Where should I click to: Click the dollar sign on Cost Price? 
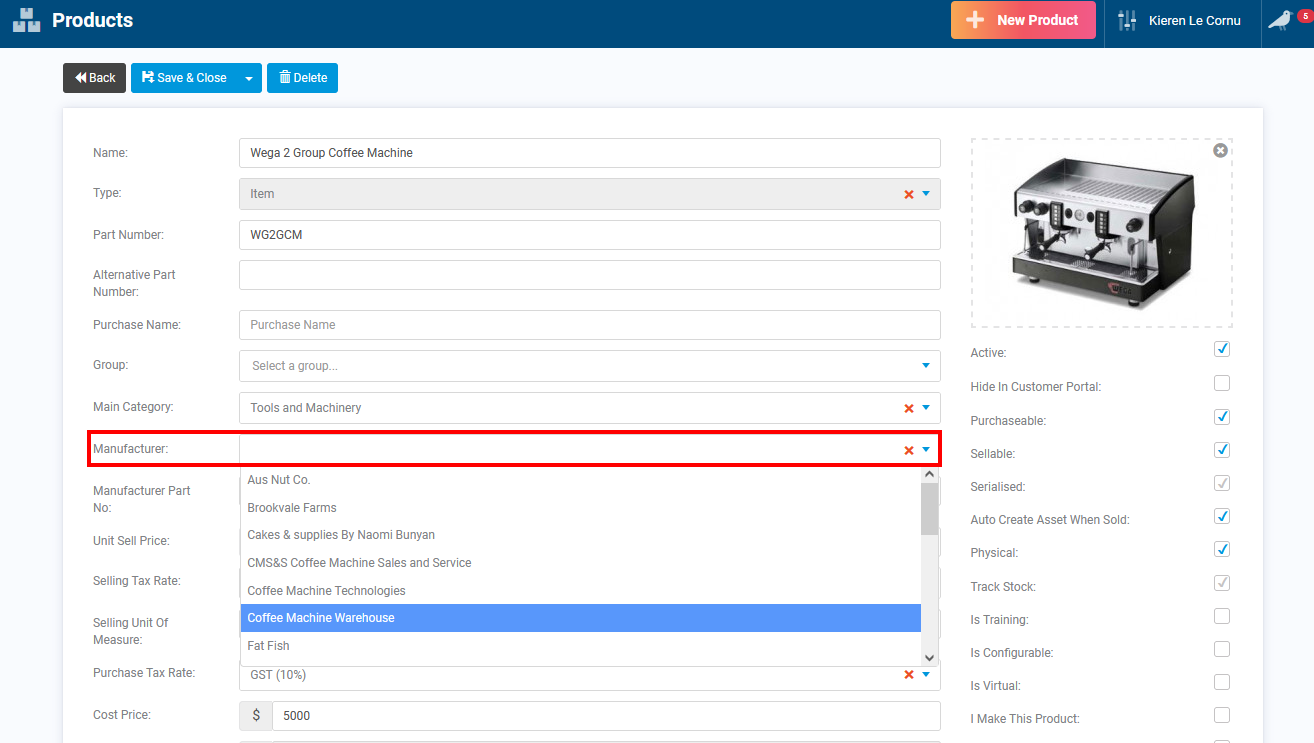coord(256,716)
